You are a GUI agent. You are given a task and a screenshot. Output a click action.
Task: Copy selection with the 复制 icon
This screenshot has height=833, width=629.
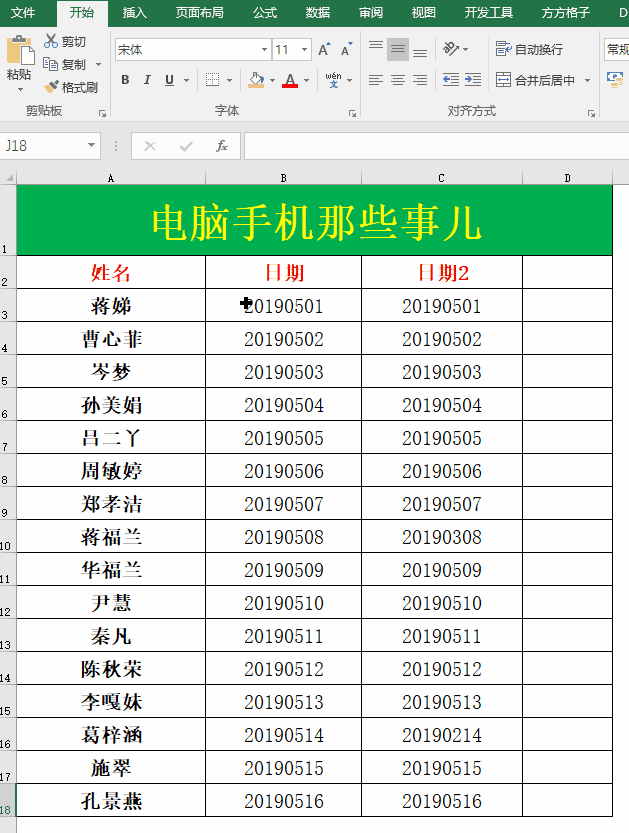click(x=50, y=64)
